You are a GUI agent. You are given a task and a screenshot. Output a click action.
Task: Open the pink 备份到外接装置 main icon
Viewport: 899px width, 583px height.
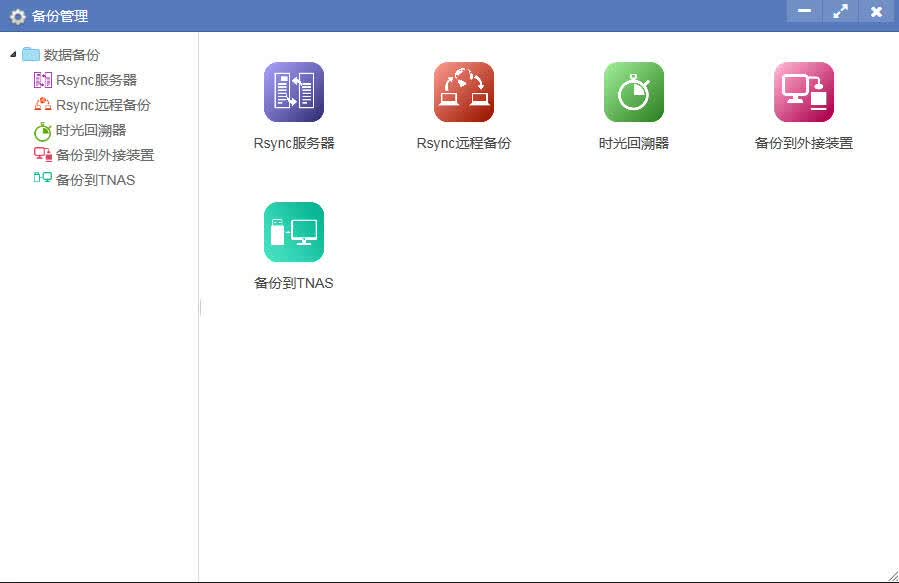pyautogui.click(x=804, y=92)
